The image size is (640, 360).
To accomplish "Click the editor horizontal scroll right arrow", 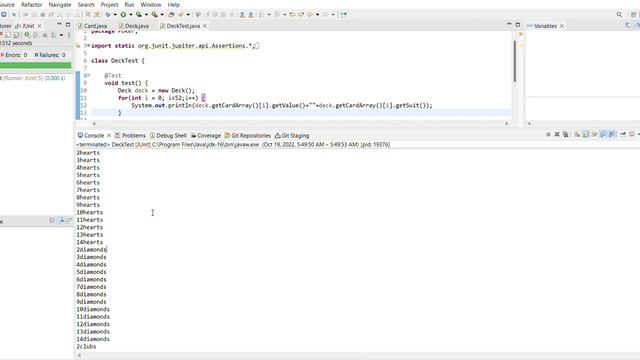I will [x=507, y=123].
